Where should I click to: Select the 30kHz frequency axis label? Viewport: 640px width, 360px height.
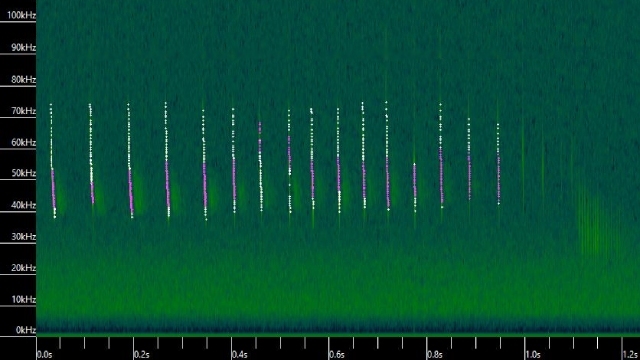point(23,236)
